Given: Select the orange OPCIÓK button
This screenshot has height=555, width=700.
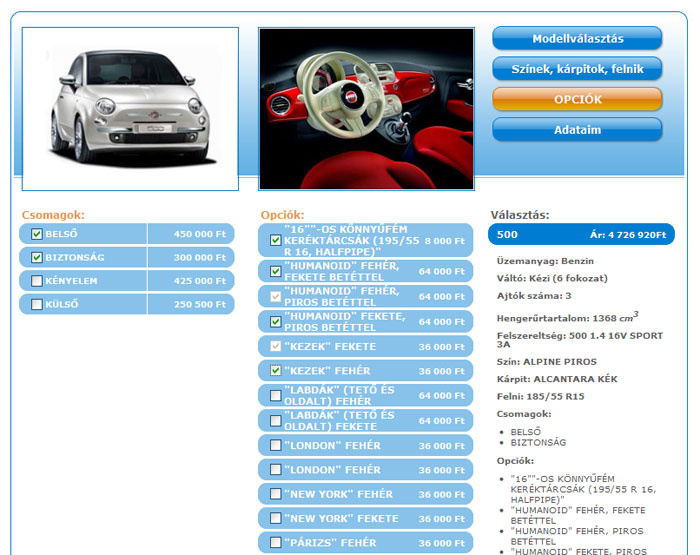Looking at the screenshot, I should tap(577, 99).
